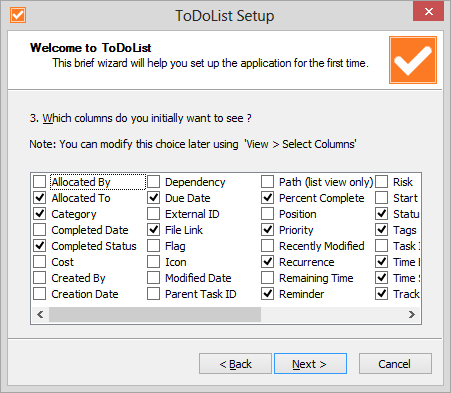This screenshot has width=451, height=393.
Task: Uncheck the Category column
Action: 40,214
